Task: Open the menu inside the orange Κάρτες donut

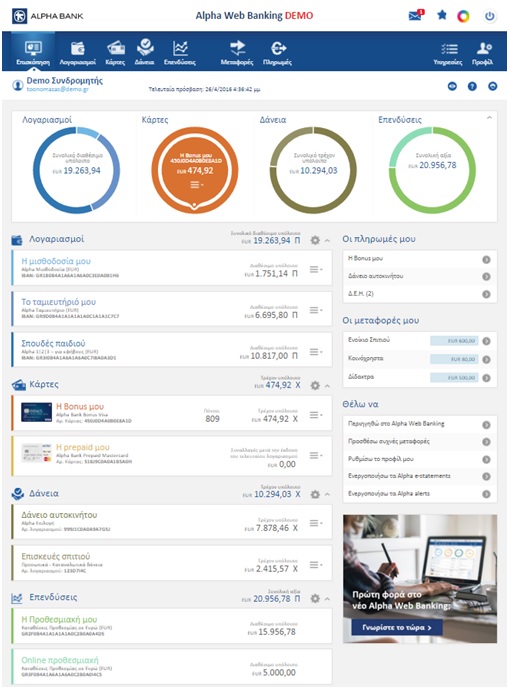Action: 196,185
